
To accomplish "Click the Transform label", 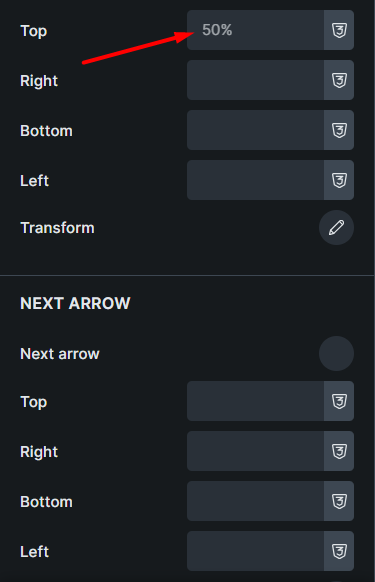I will [x=58, y=228].
